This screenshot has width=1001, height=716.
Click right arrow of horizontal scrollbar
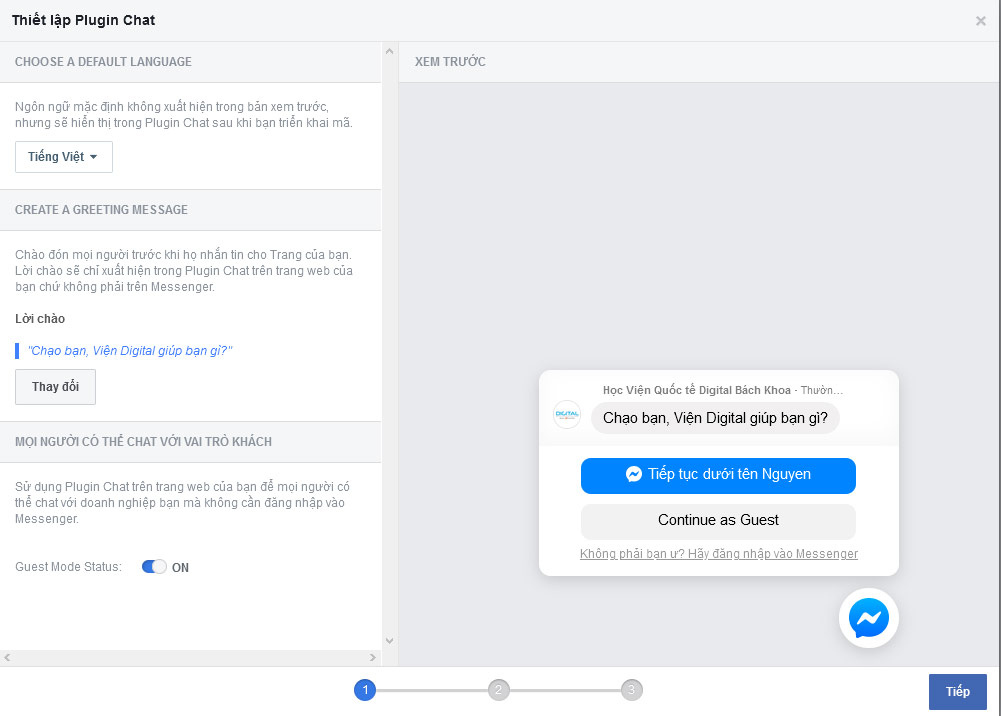pos(373,657)
